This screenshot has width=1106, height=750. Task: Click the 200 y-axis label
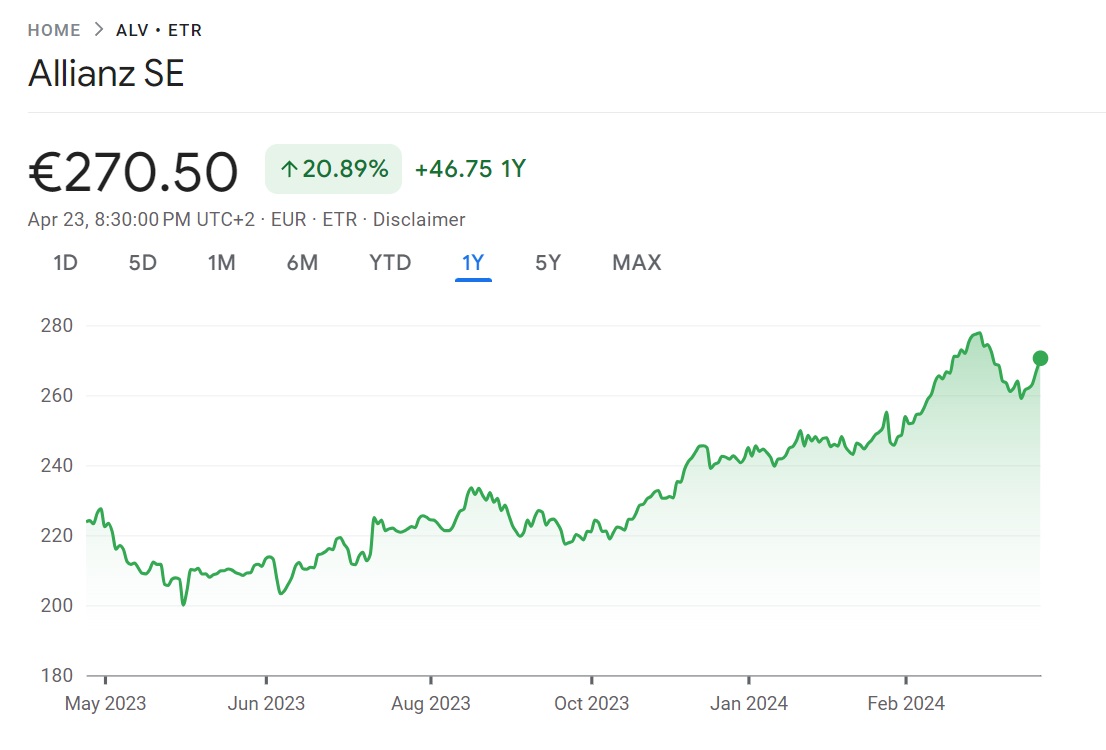click(56, 605)
